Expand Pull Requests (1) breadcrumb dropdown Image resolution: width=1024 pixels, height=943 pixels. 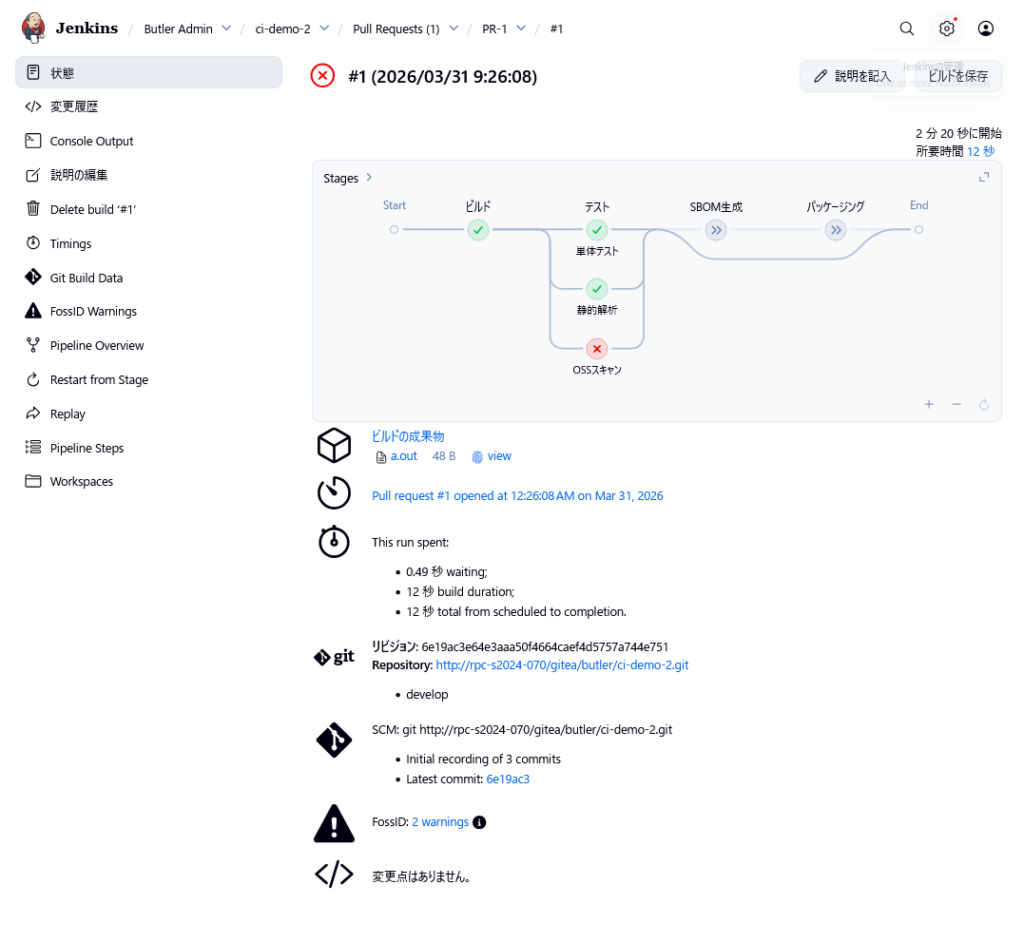coord(453,29)
